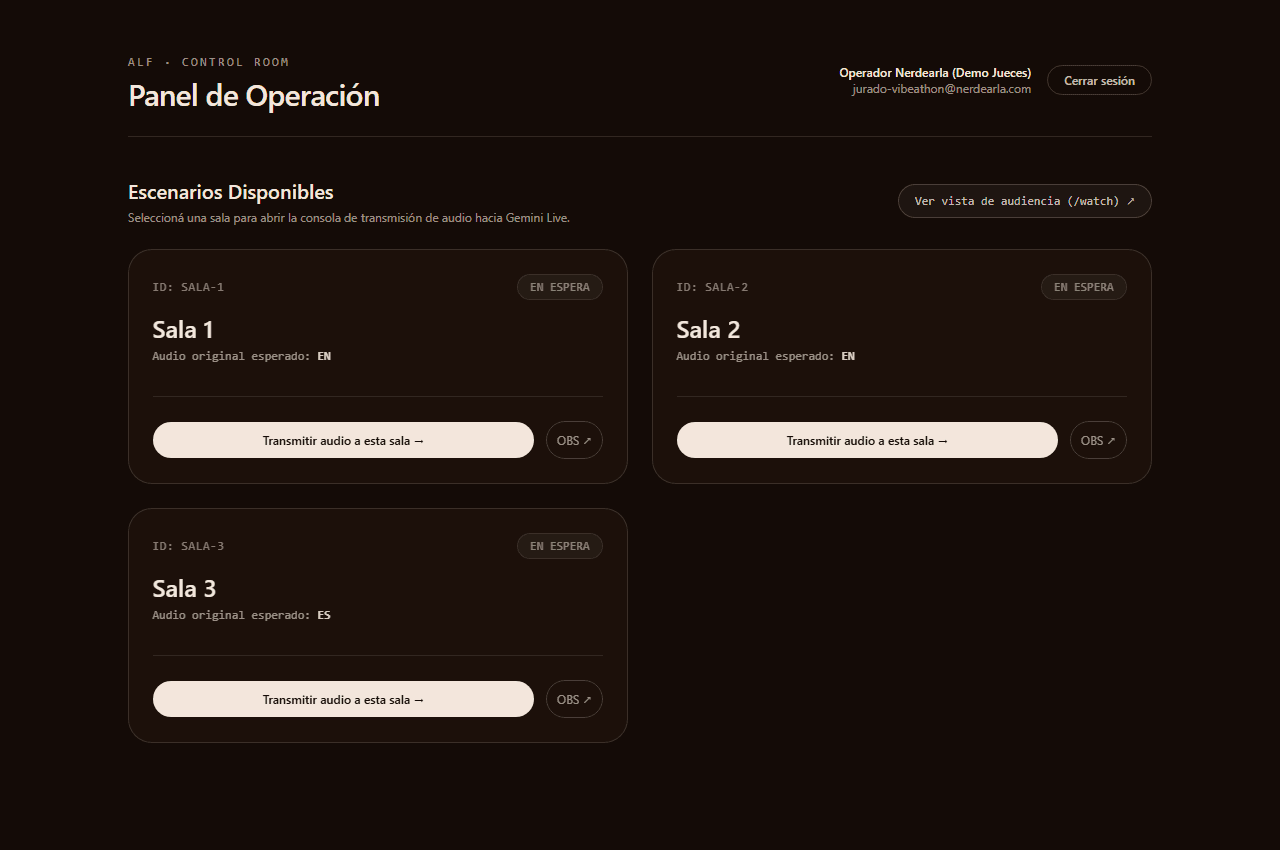Click the Cerrar sesión button

pyautogui.click(x=1099, y=81)
